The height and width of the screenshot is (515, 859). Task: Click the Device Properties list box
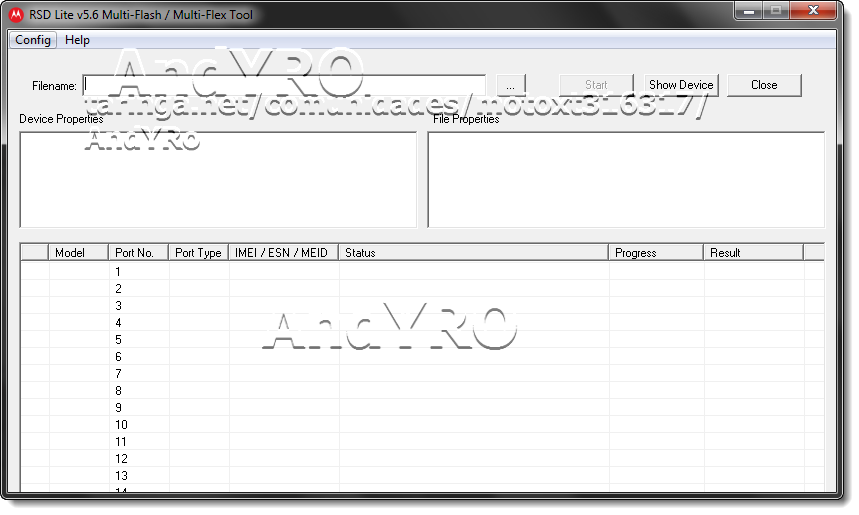click(x=218, y=180)
